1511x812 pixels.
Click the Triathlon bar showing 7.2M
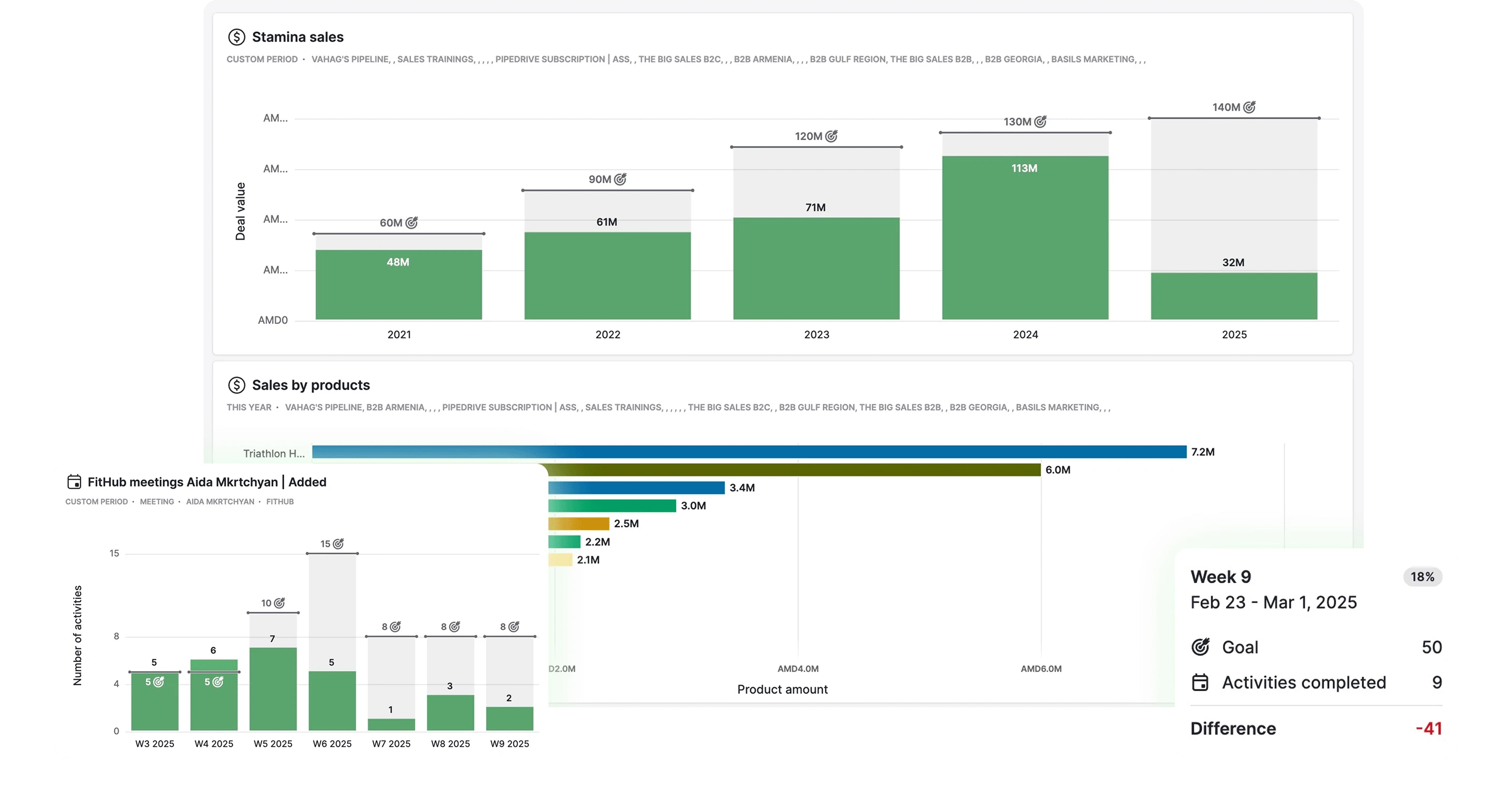(749, 452)
